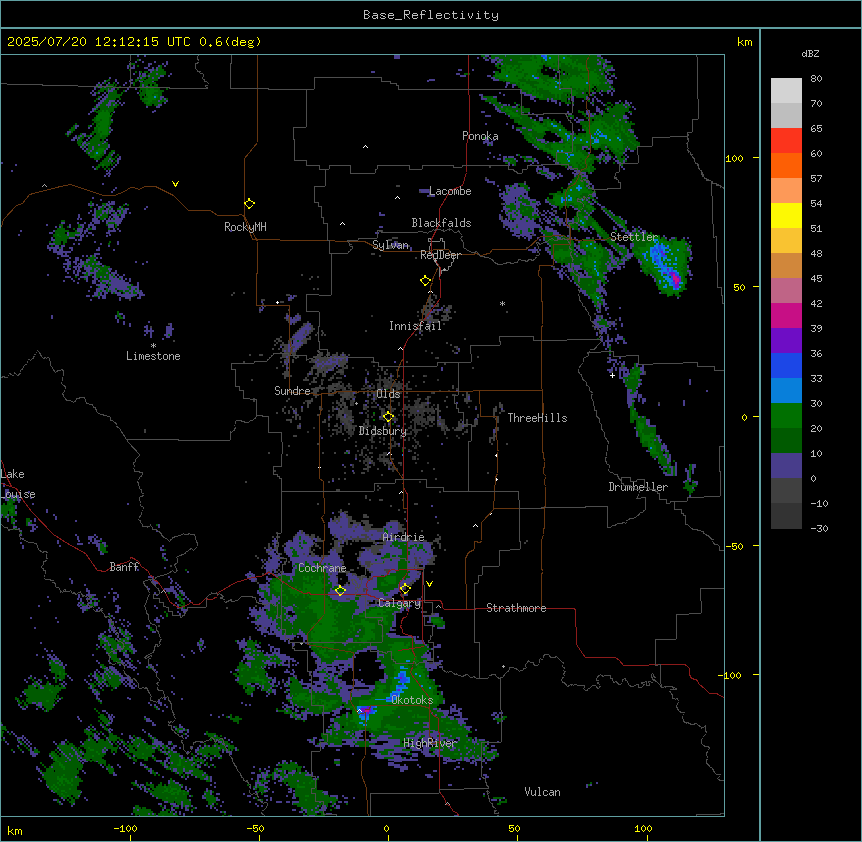
Task: Select the Drumheller label
Action: (x=638, y=487)
